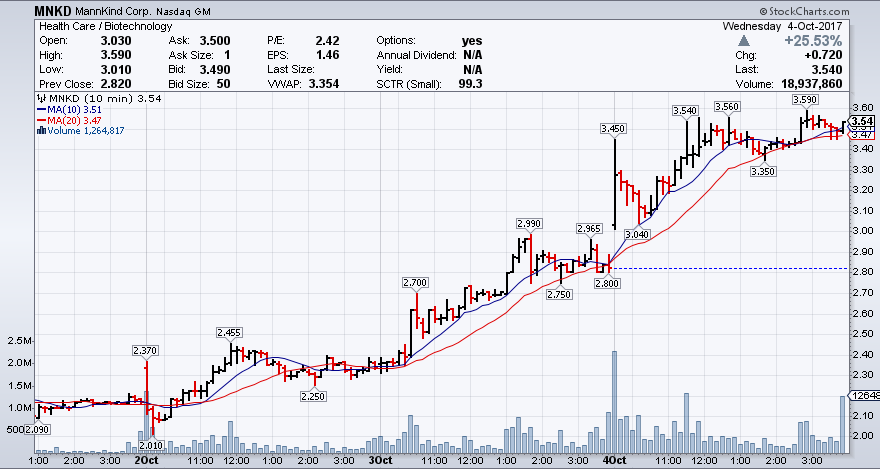Click the 3.590 high price callout
Screen dimensions: 880x469
pyautogui.click(x=804, y=100)
